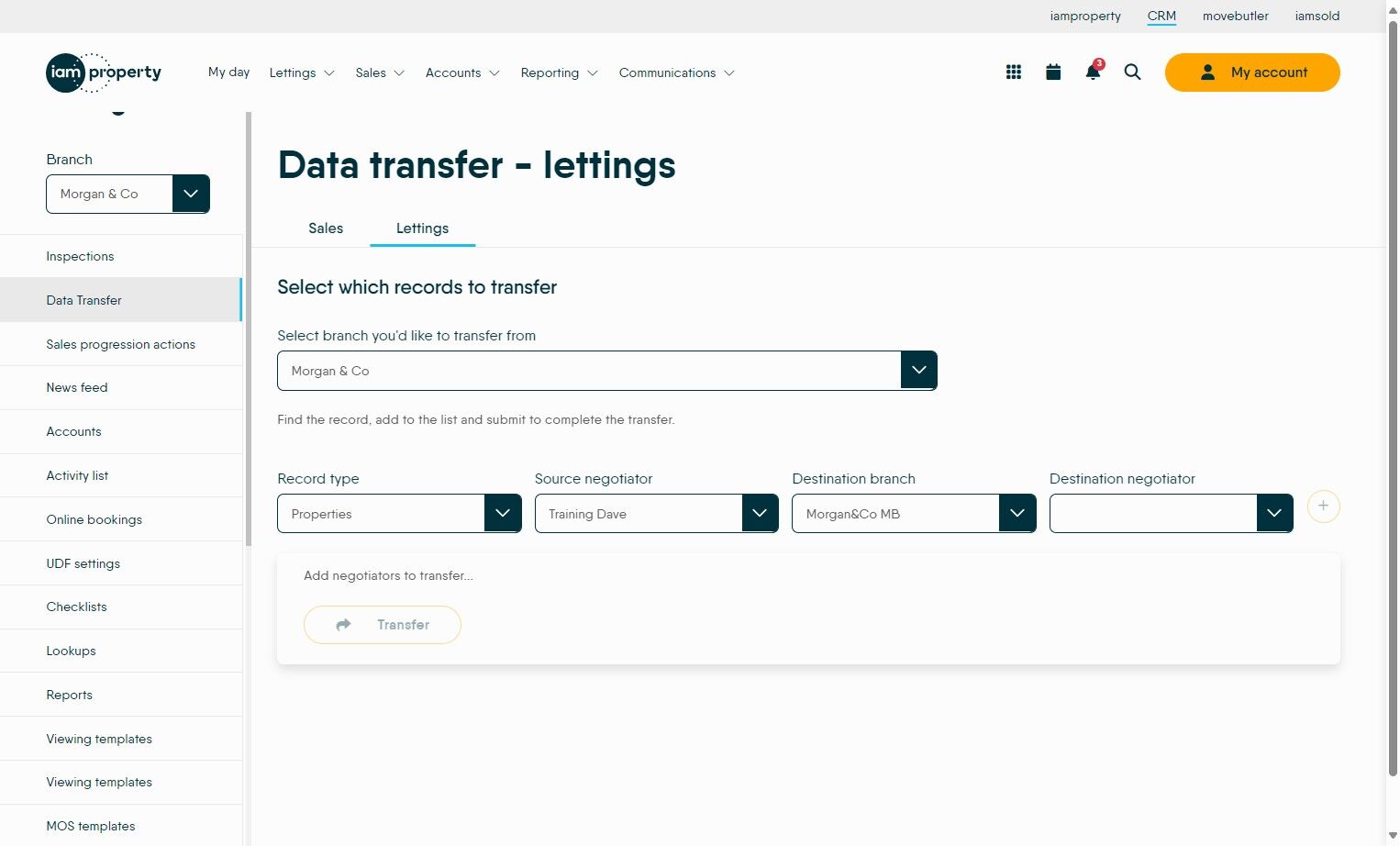The image size is (1400, 846).
Task: Open the Record type dropdown
Action: point(399,514)
